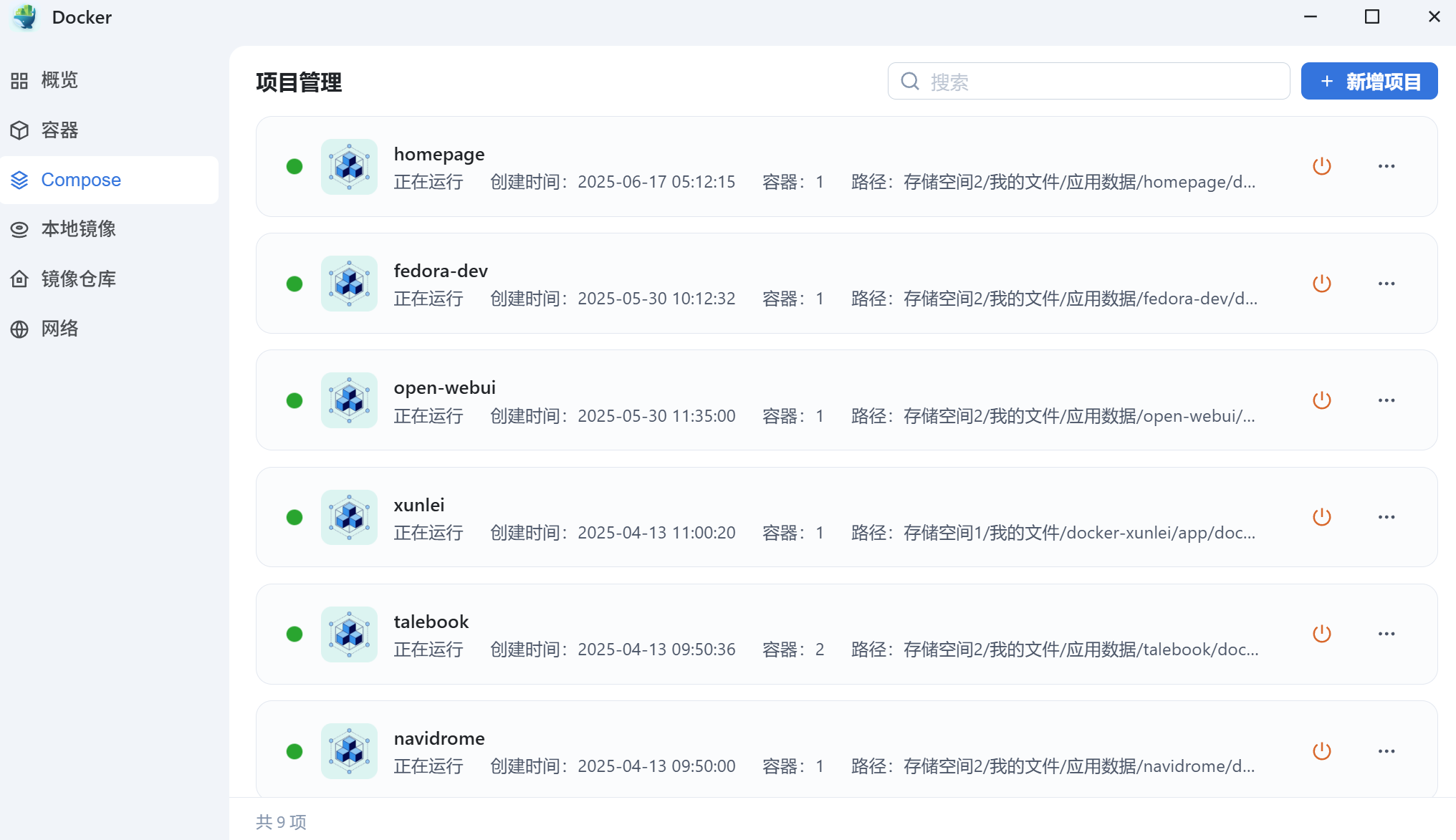Open more options for xunlei project
This screenshot has height=840, width=1456.
pos(1386,517)
